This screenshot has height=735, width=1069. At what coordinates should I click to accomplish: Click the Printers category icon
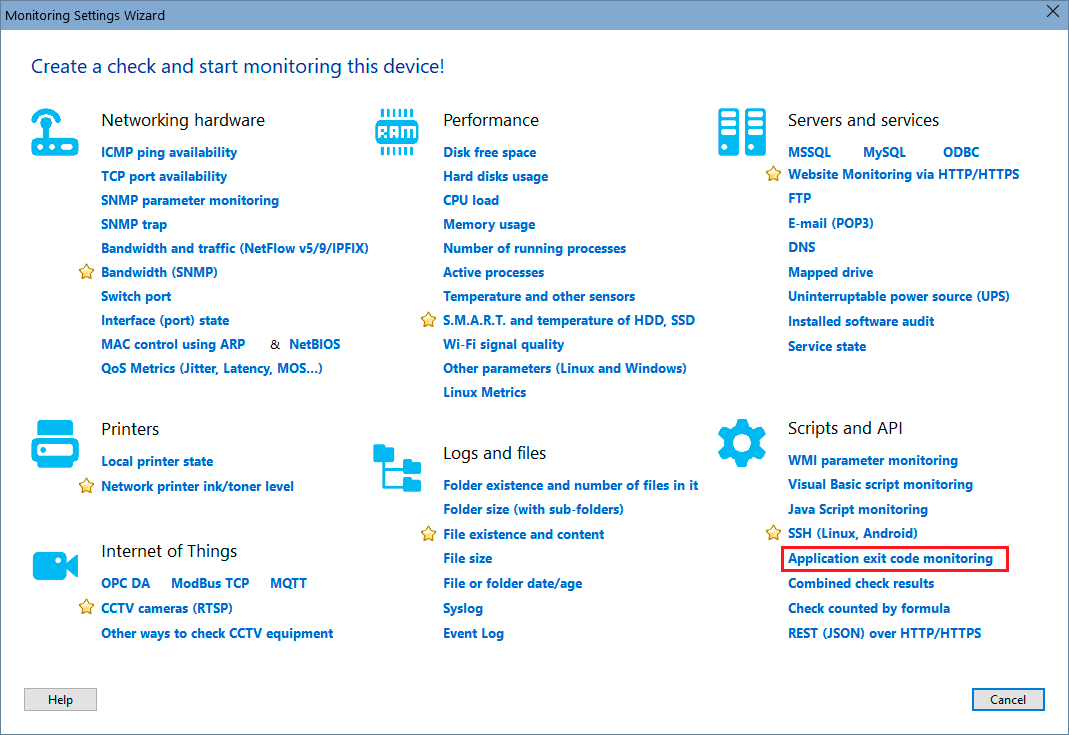point(55,442)
